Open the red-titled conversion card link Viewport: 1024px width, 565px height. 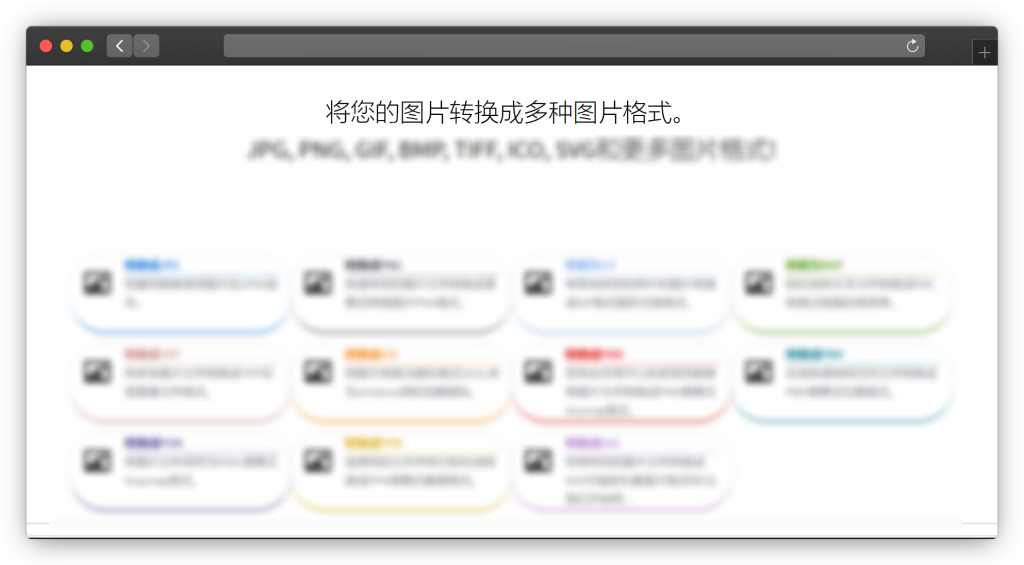coord(594,354)
